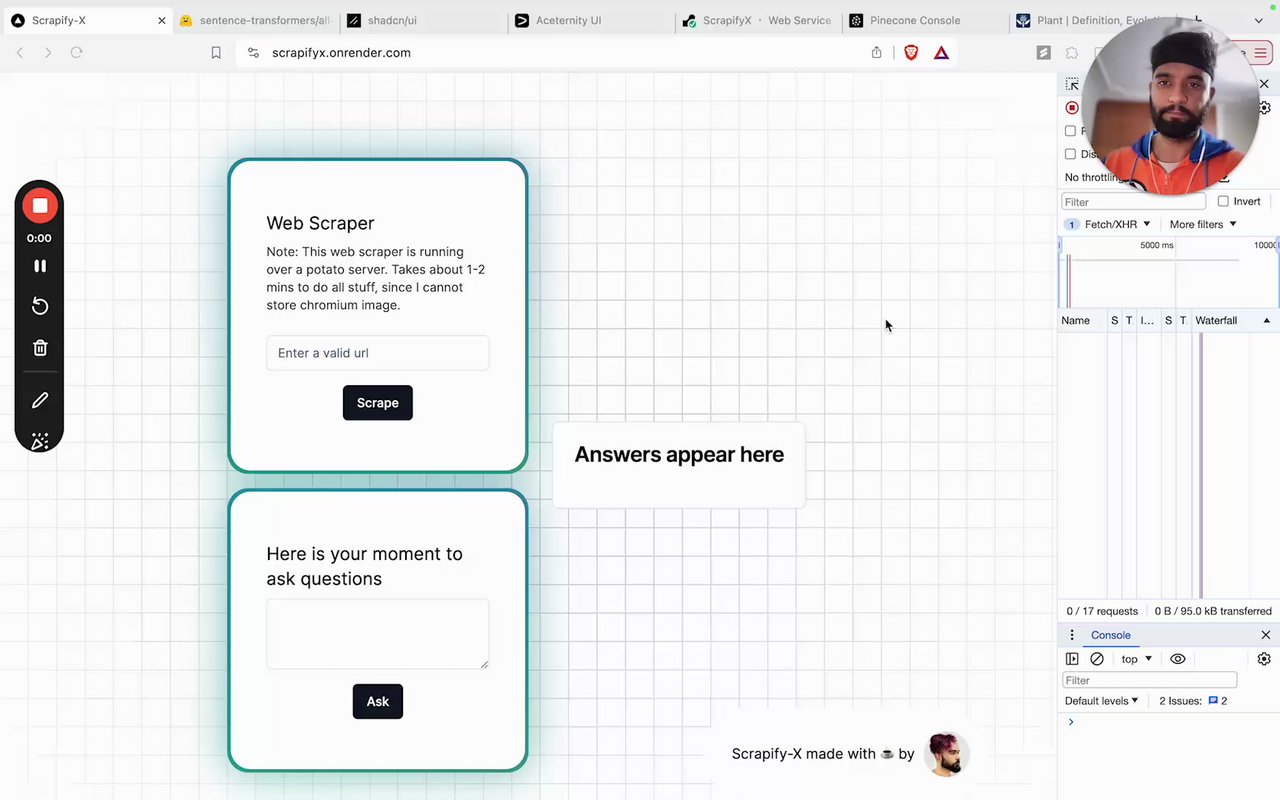
Task: Activate the DevTools inspect element picker
Action: [x=1072, y=85]
